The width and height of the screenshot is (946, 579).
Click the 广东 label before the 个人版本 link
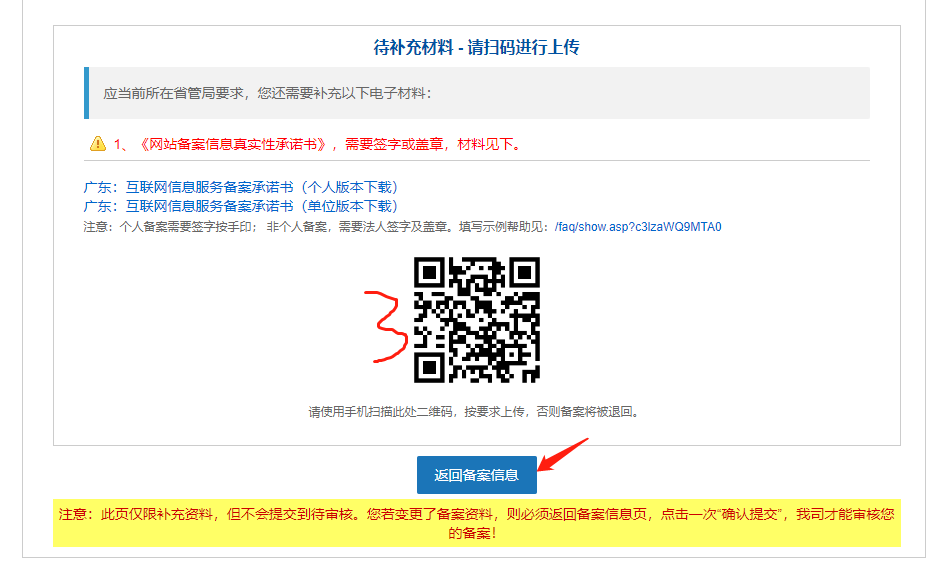coord(97,187)
